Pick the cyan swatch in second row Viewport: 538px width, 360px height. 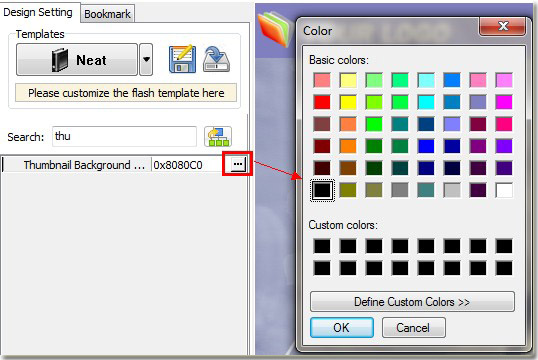[x=426, y=102]
